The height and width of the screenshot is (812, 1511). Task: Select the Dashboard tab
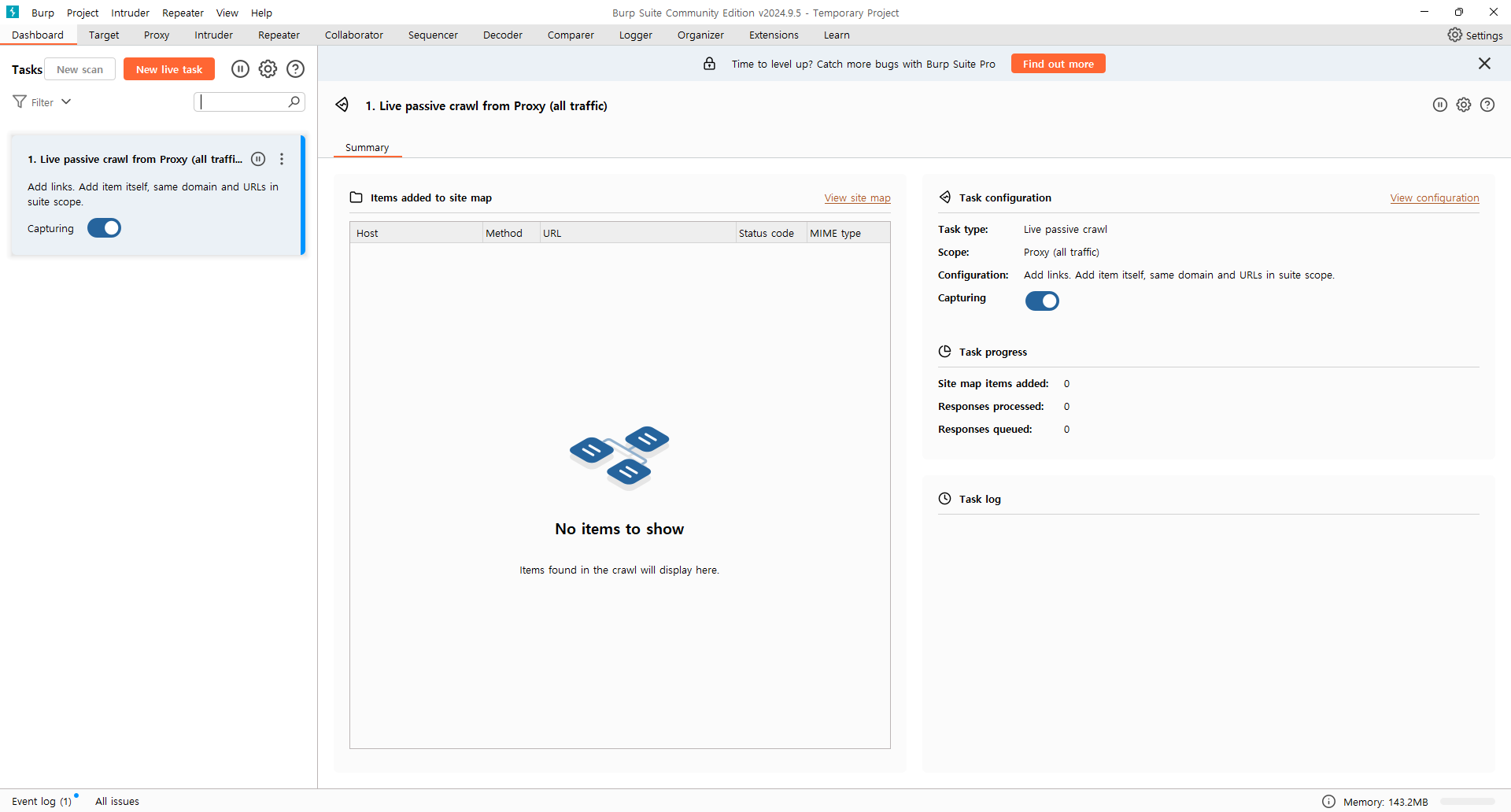[x=38, y=35]
